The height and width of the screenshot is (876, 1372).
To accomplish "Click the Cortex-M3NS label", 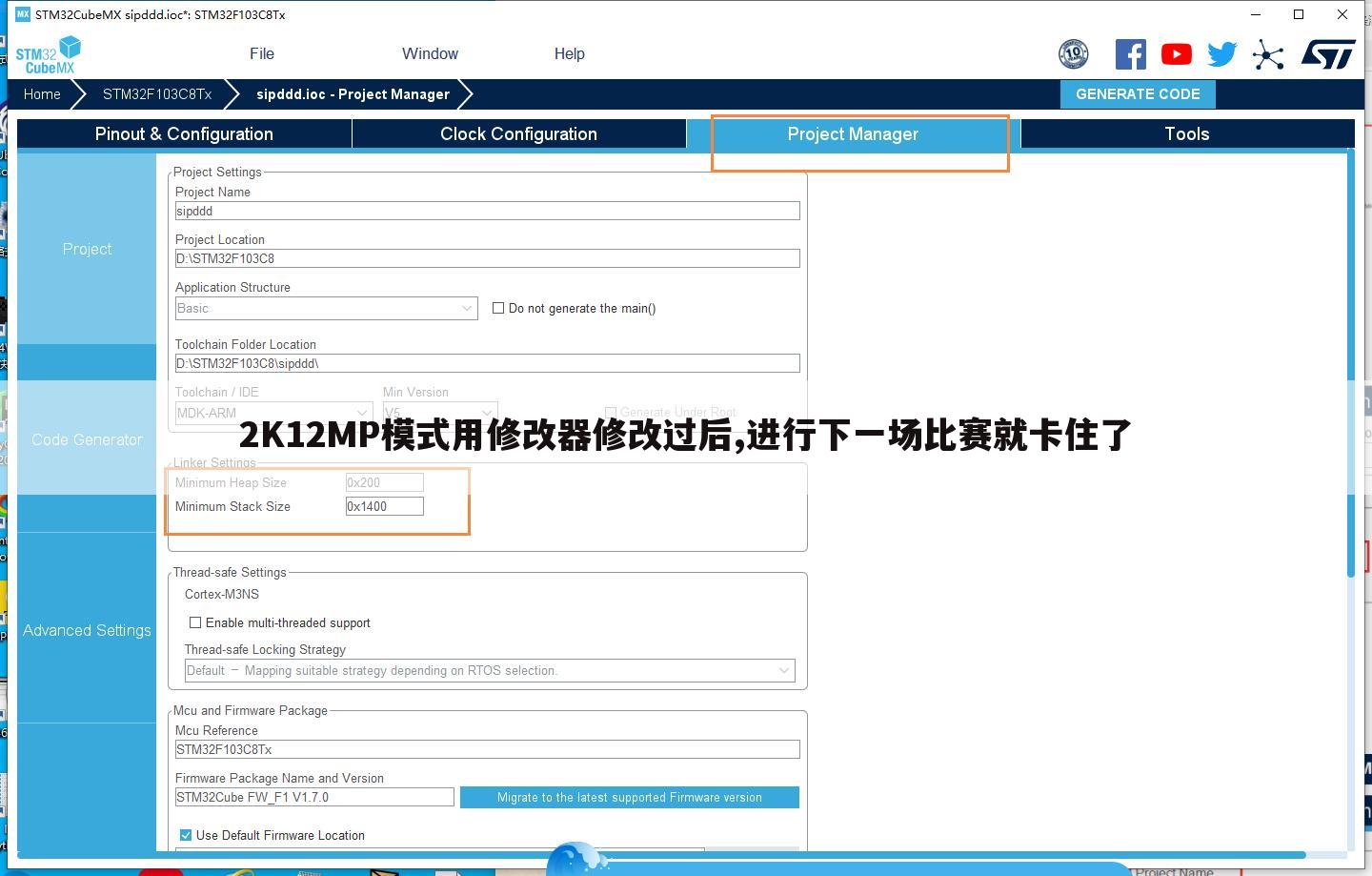I will (x=222, y=595).
